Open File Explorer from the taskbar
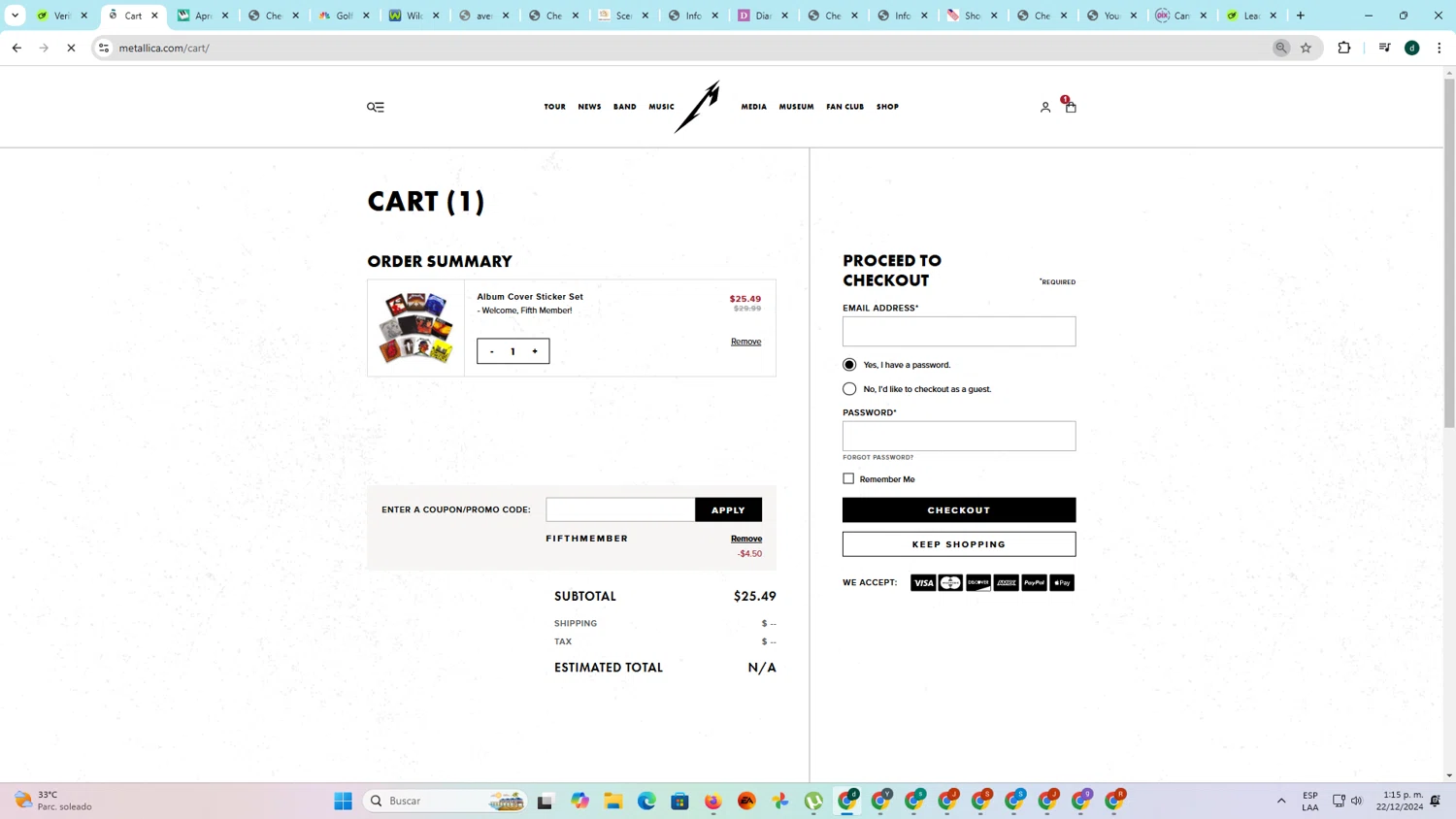 pyautogui.click(x=613, y=801)
